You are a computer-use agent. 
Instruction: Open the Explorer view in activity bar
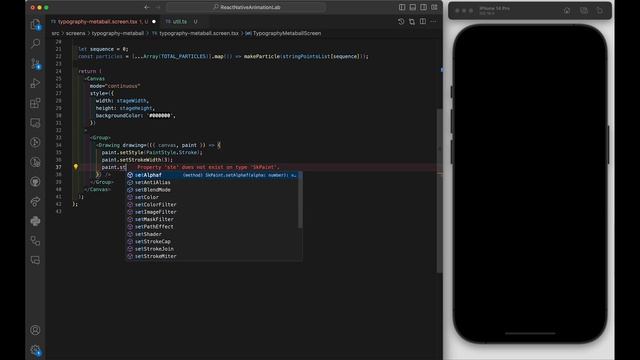point(36,24)
